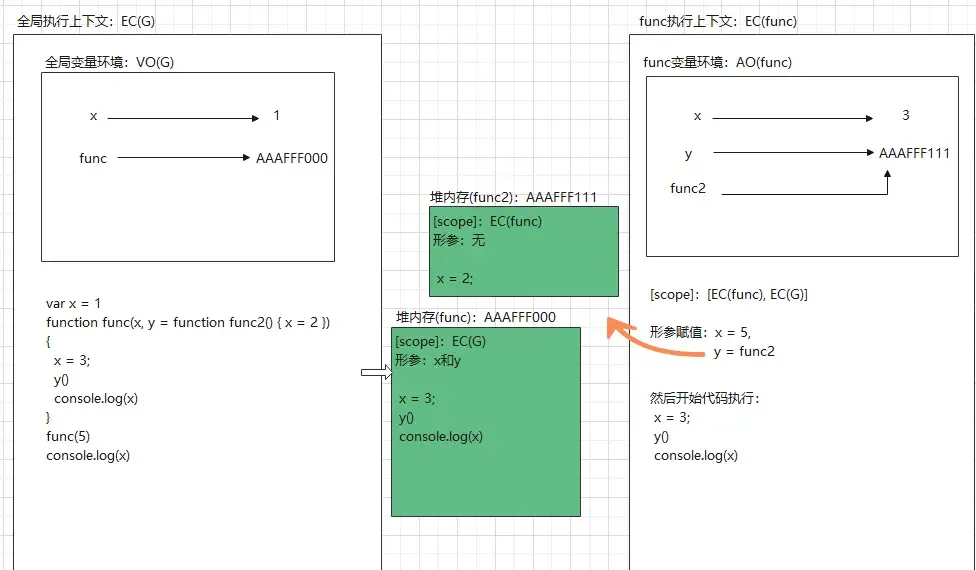Click the [scope]：[EC(func), EC(G)] text

(729, 294)
